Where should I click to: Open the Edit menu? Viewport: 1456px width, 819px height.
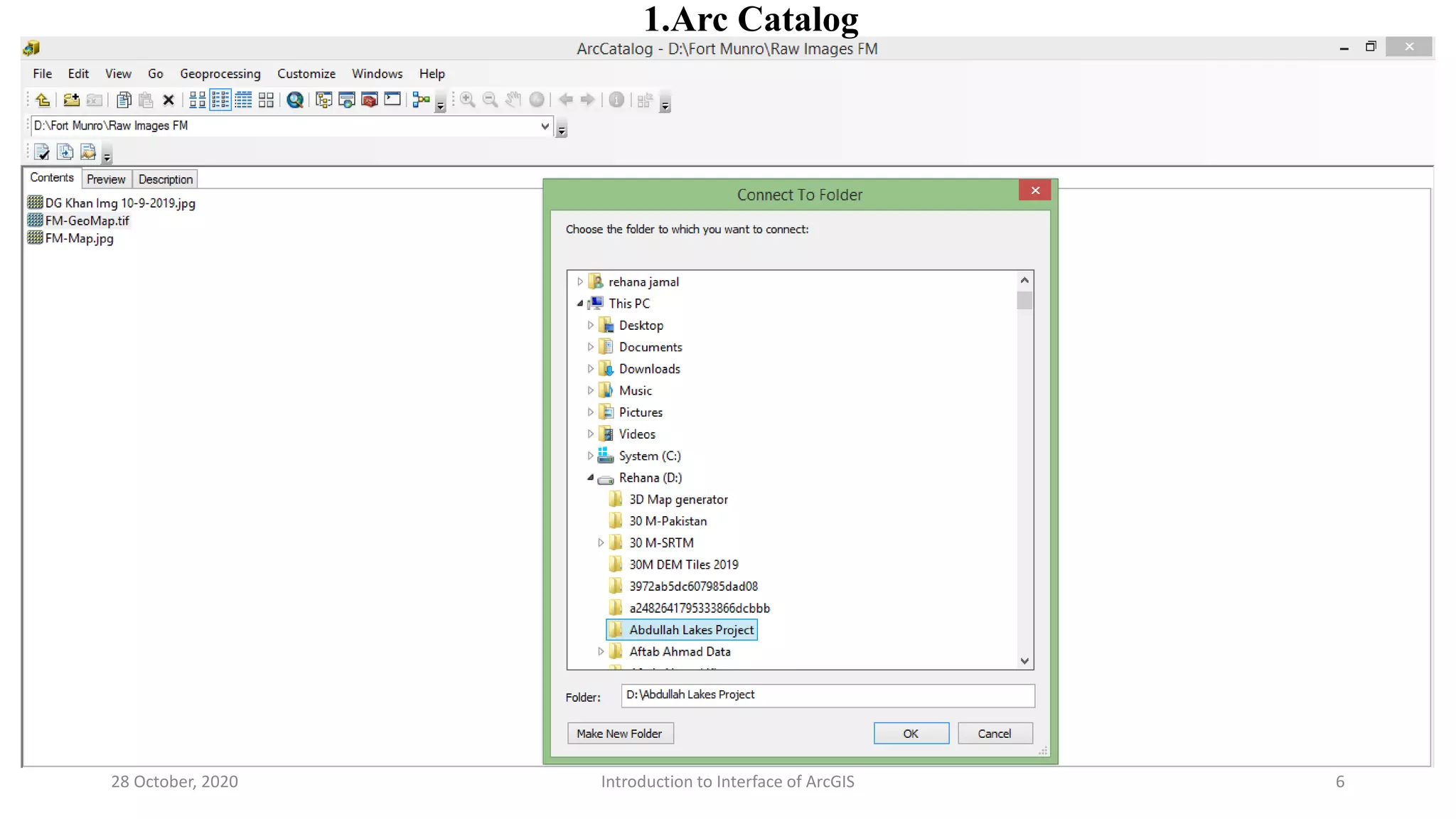point(78,74)
